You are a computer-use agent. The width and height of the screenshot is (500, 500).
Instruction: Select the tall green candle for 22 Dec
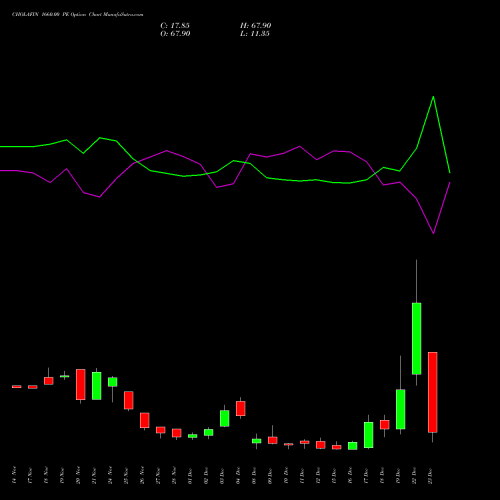tap(417, 339)
